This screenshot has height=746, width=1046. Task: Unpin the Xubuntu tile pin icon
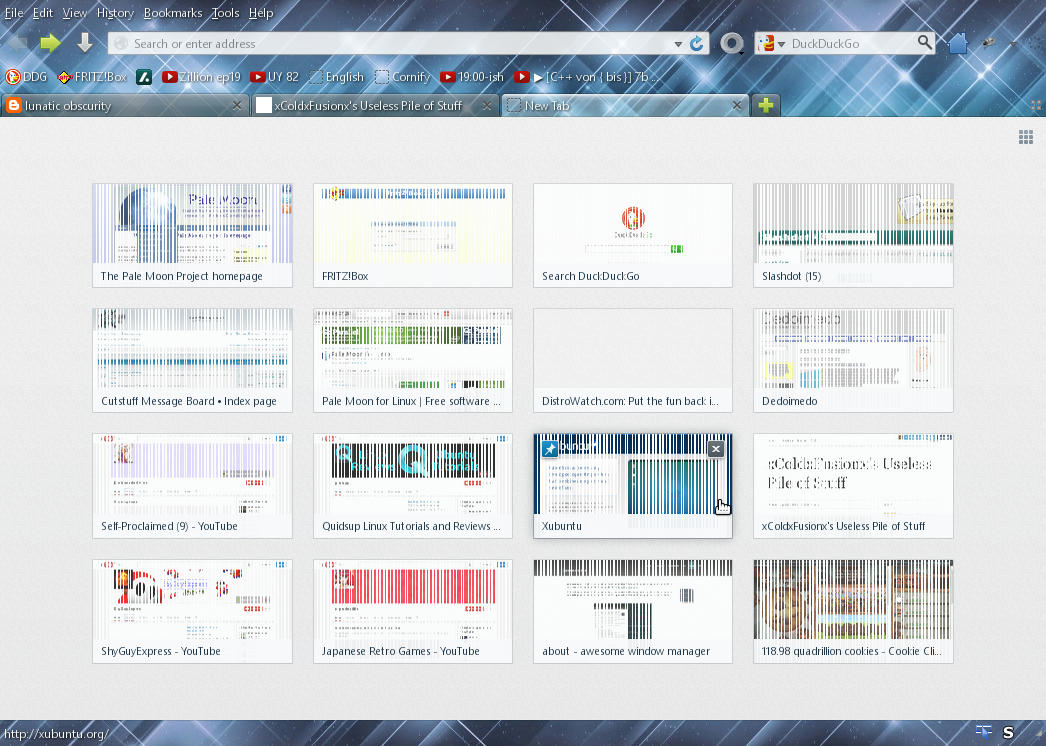coord(550,449)
